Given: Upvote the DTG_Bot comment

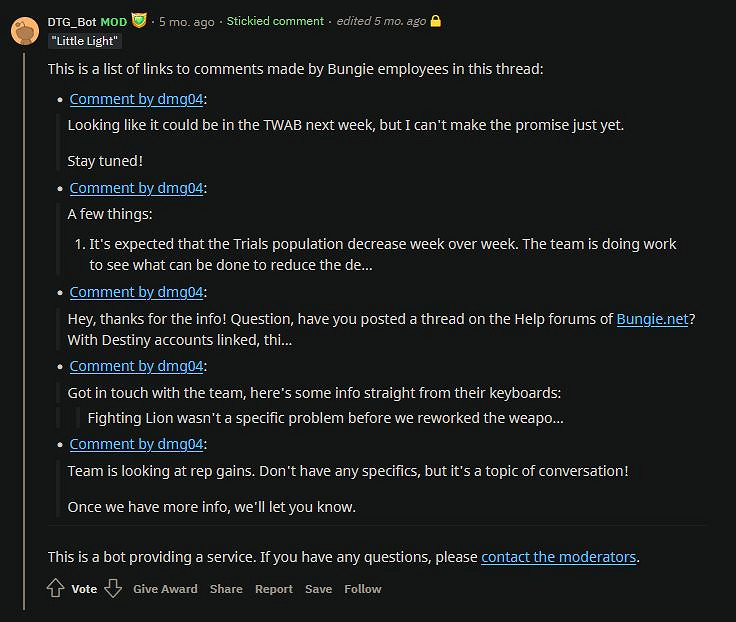Looking at the screenshot, I should coord(56,589).
